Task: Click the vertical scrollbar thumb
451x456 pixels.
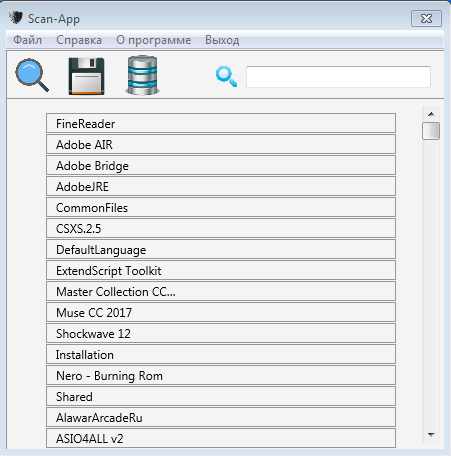Action: [431, 131]
